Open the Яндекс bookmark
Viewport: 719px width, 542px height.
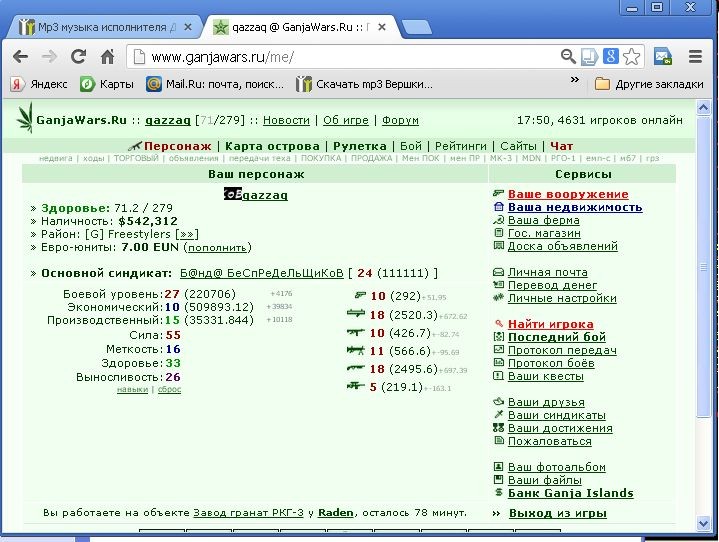coord(39,84)
